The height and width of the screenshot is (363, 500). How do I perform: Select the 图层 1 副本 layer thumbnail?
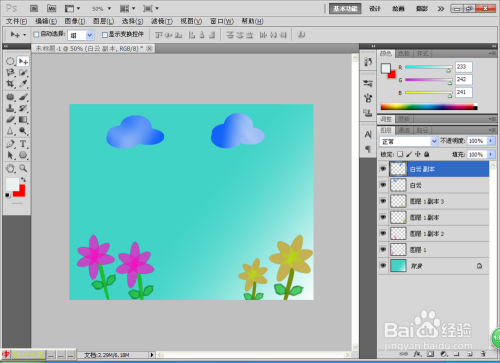tap(398, 217)
